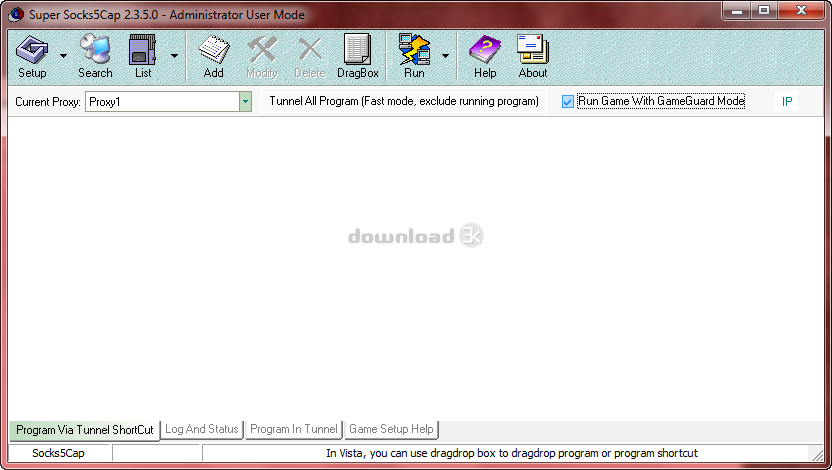Maximize the Super Socks5Cap window
Image resolution: width=832 pixels, height=470 pixels.
pyautogui.click(x=764, y=10)
